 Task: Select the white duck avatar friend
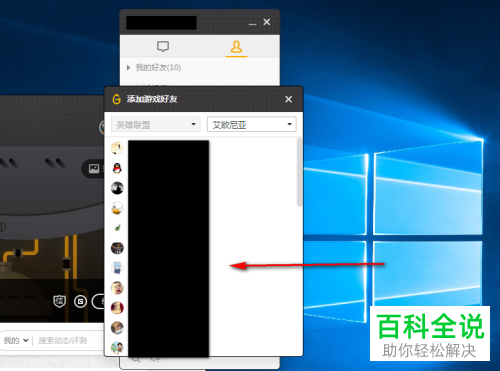tap(117, 208)
